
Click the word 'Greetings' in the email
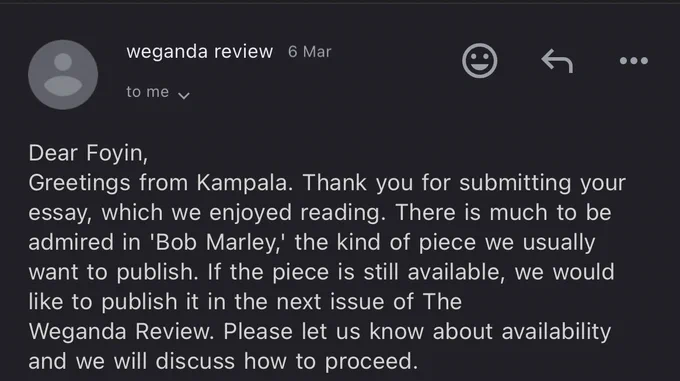79,182
